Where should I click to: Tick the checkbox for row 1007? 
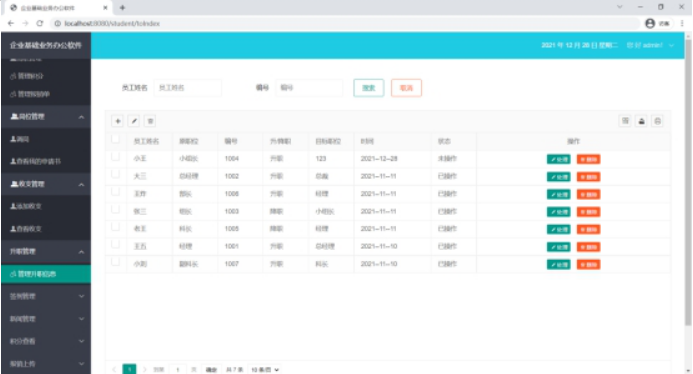pos(115,262)
